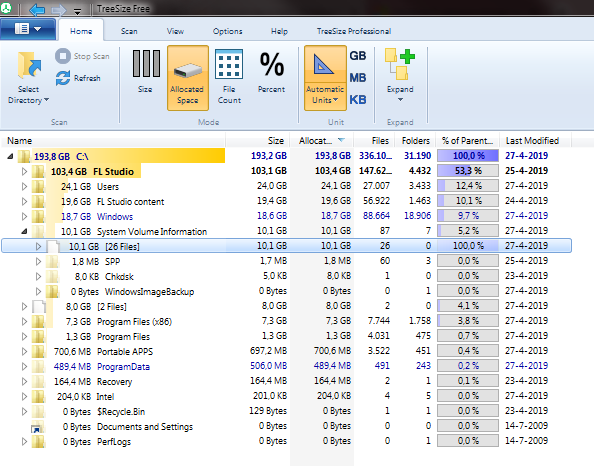This screenshot has width=594, height=466.
Task: Toggle the Allocated Space mode
Action: click(188, 78)
